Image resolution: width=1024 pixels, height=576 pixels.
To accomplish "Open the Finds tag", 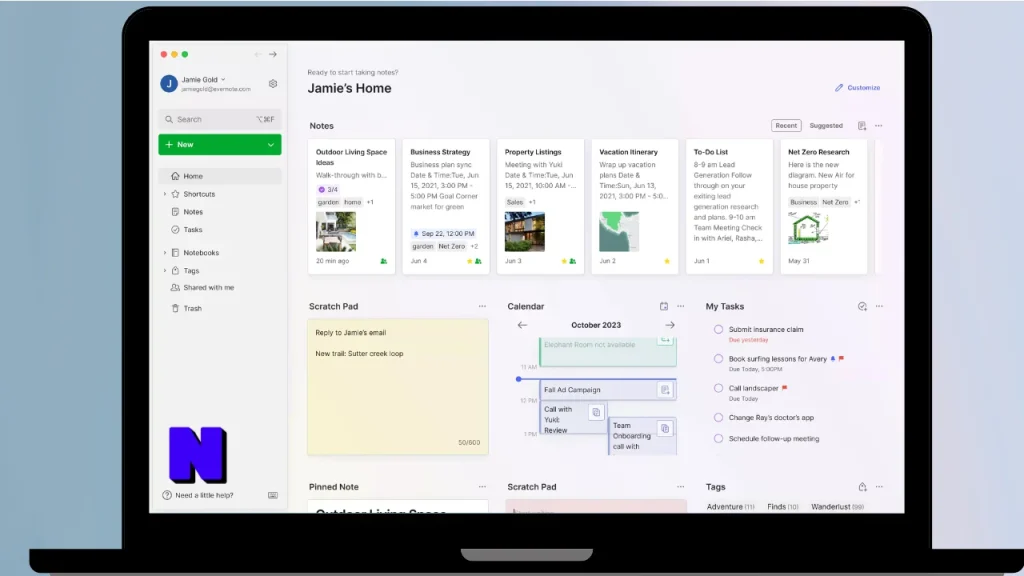I will click(782, 507).
